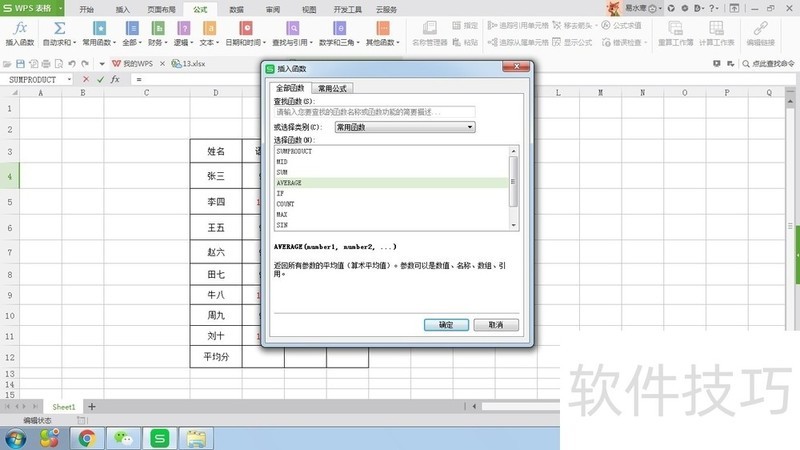Switch to the 开始 ribbon tab
800x450 pixels.
86,9
